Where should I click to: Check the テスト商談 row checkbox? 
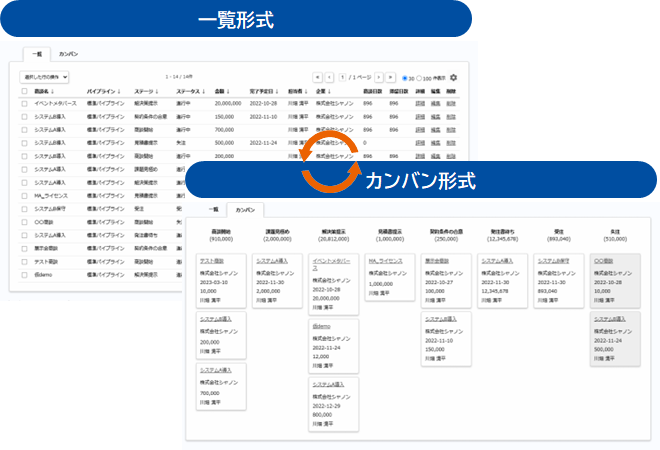point(24,262)
